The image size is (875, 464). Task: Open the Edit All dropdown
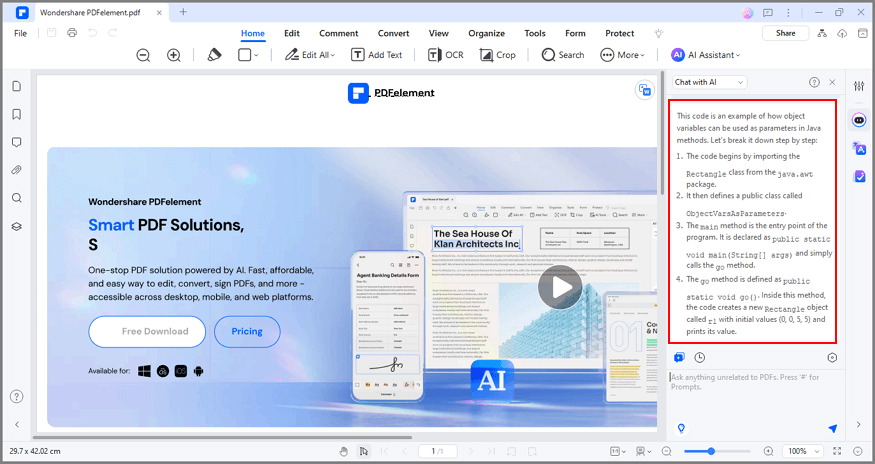(310, 55)
